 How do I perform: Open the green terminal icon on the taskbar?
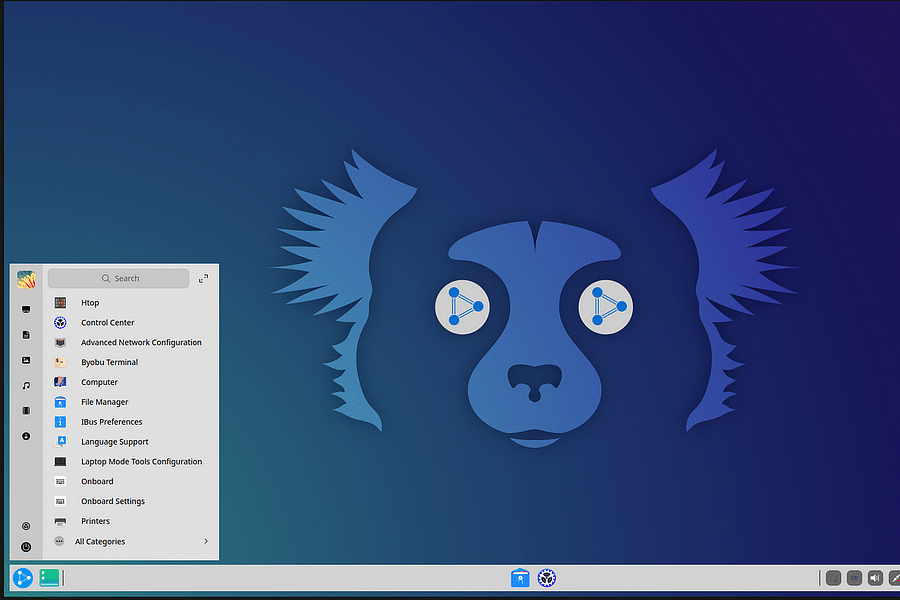pyautogui.click(x=47, y=578)
